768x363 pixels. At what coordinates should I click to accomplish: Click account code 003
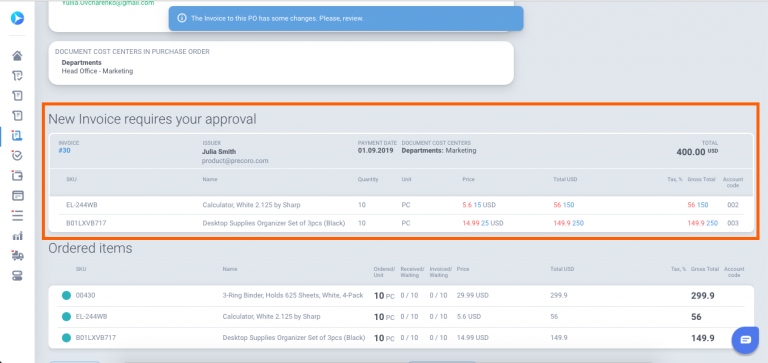click(733, 223)
